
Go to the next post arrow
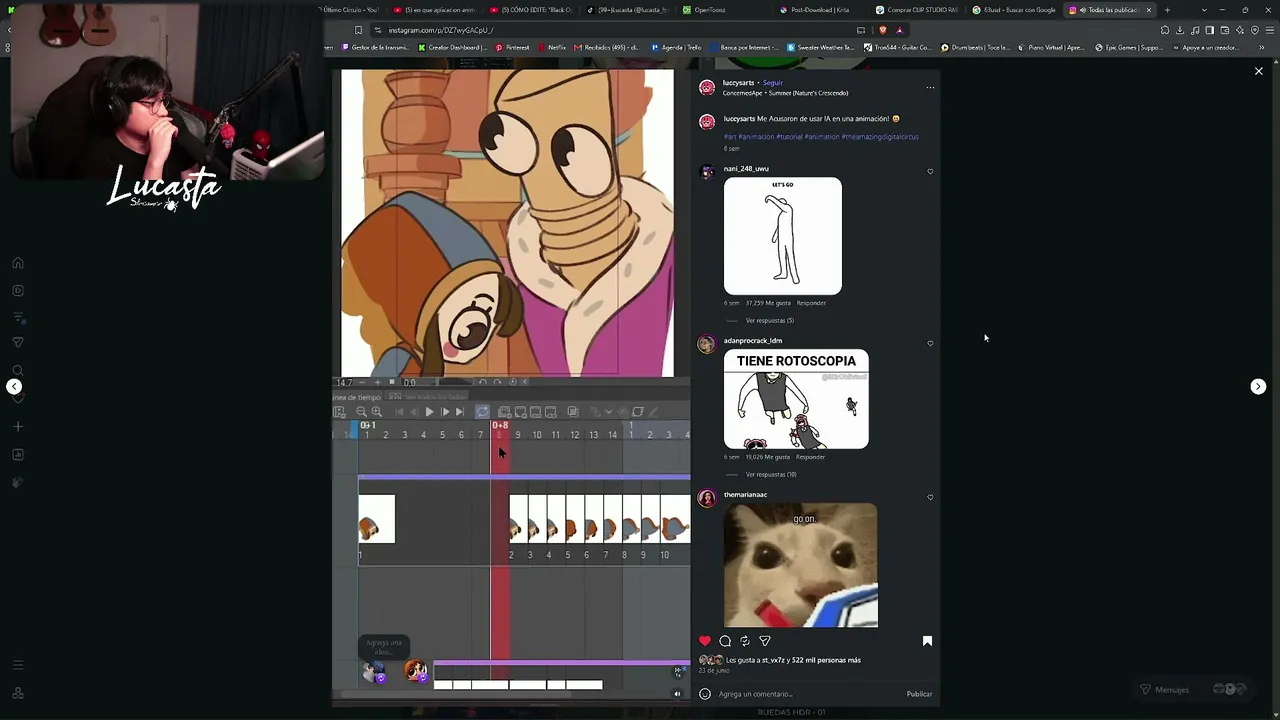point(1258,386)
